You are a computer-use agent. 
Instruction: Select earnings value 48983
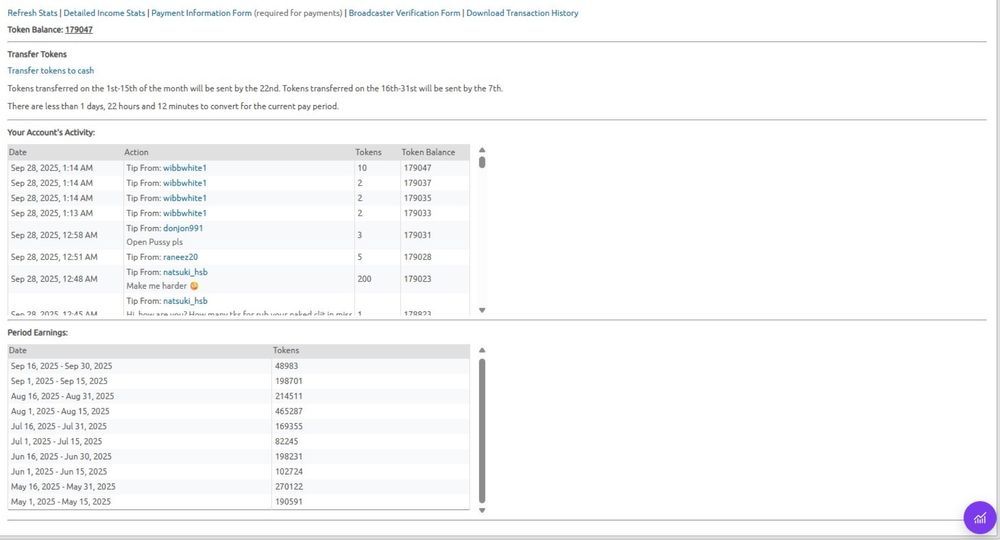click(286, 366)
